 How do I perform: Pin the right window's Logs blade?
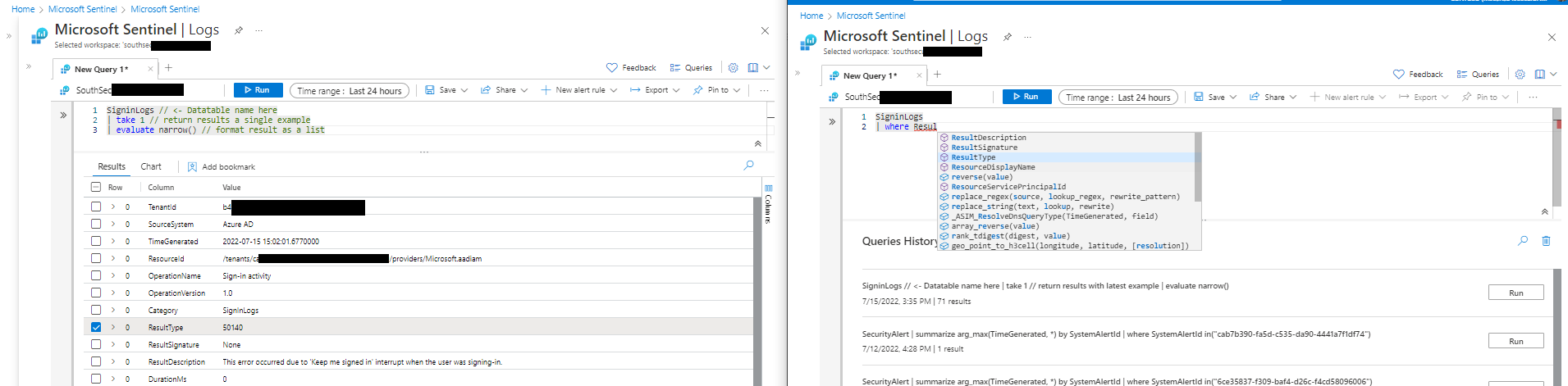(1007, 37)
